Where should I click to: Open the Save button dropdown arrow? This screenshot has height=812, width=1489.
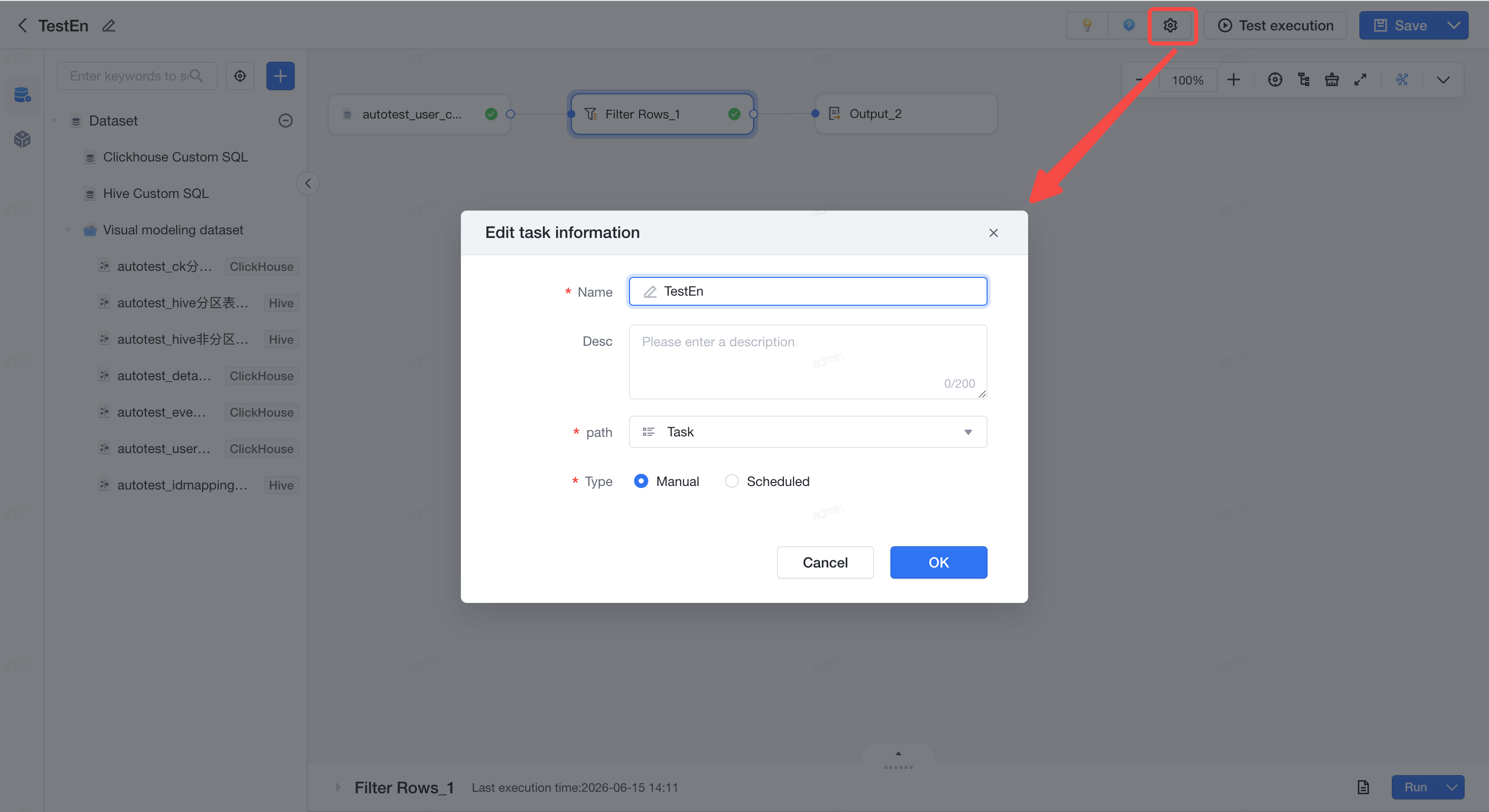tap(1453, 25)
